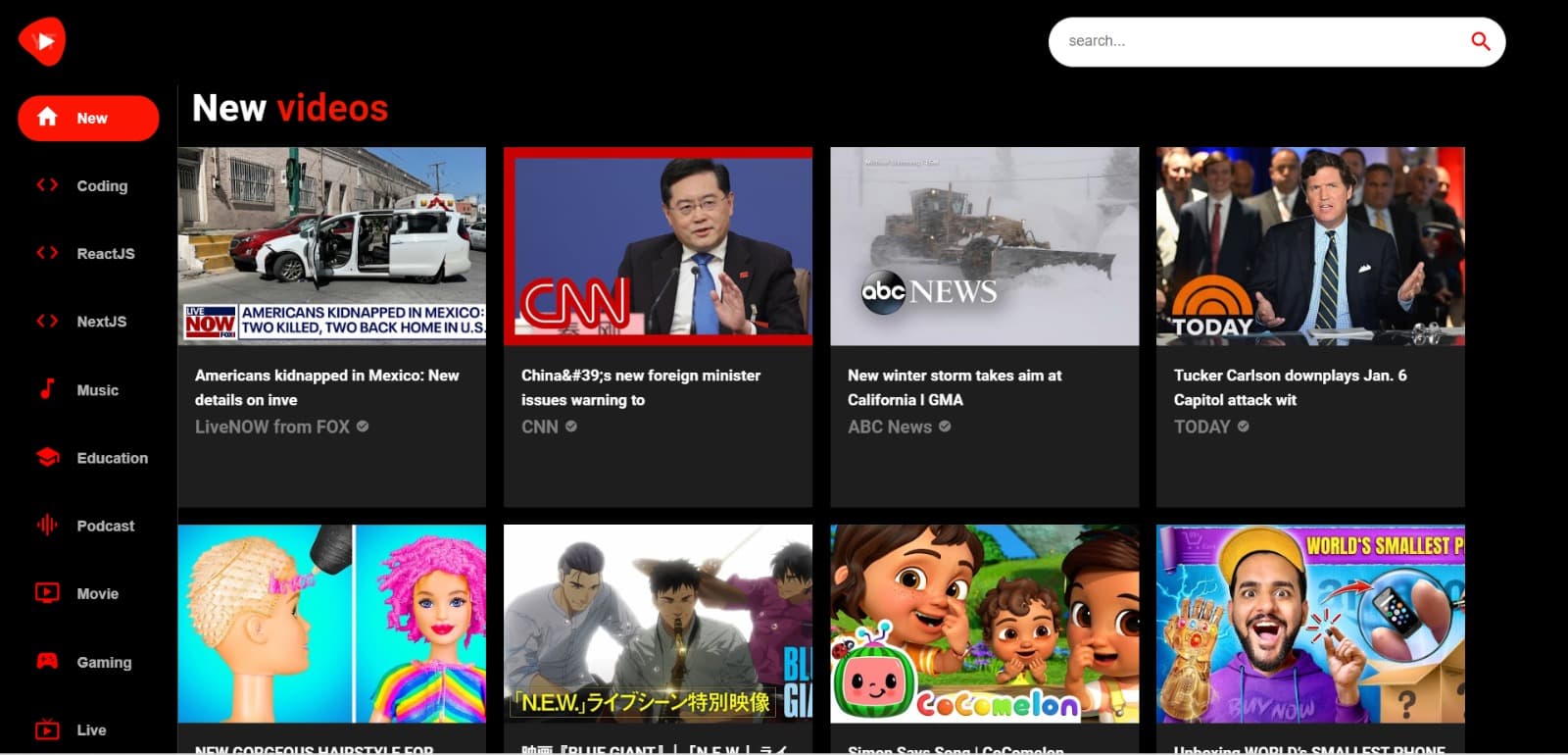Open the CoComelon video thumbnail

pos(984,624)
